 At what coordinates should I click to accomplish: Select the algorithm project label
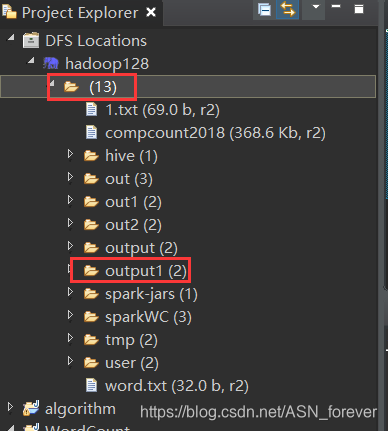click(x=80, y=409)
